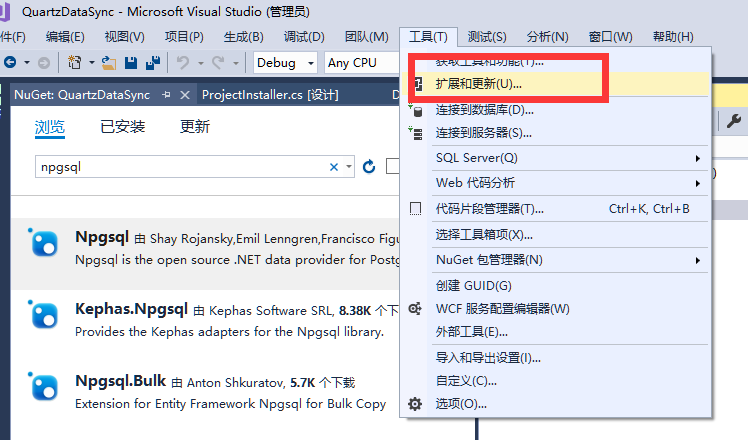Open the 帮助(H) menu
The width and height of the screenshot is (748, 440).
[x=673, y=37]
